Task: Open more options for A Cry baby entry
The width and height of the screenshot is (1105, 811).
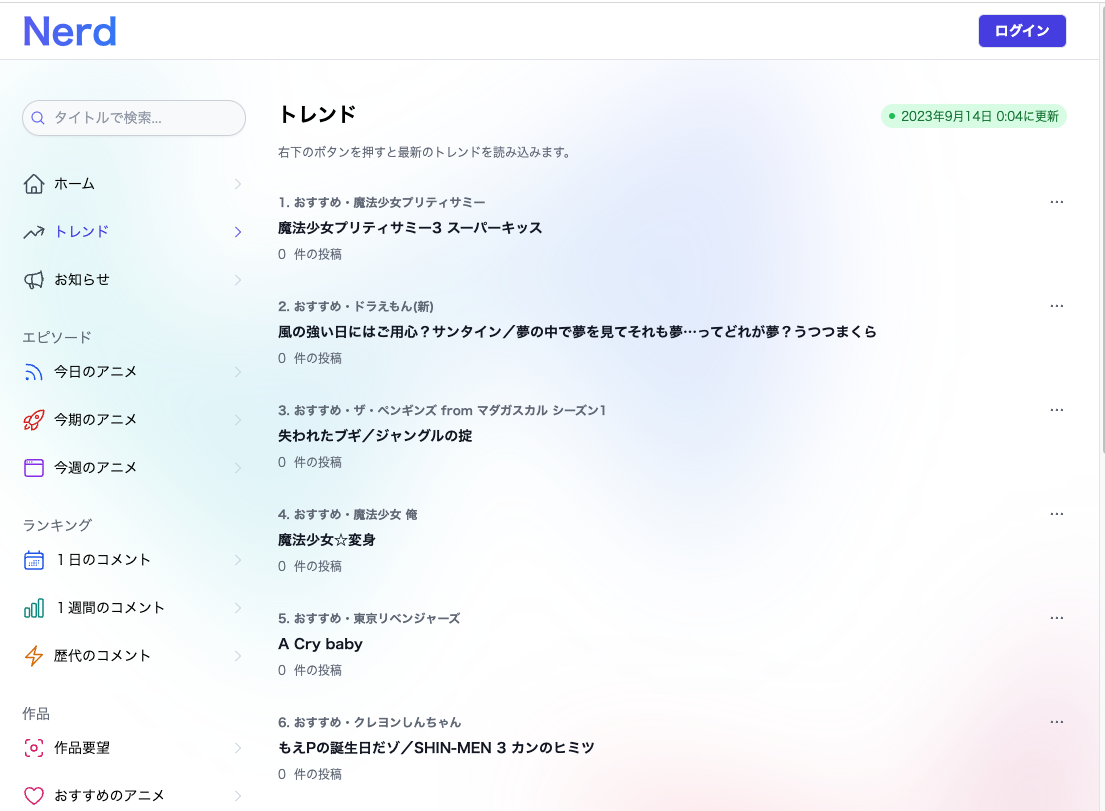Action: (1056, 618)
